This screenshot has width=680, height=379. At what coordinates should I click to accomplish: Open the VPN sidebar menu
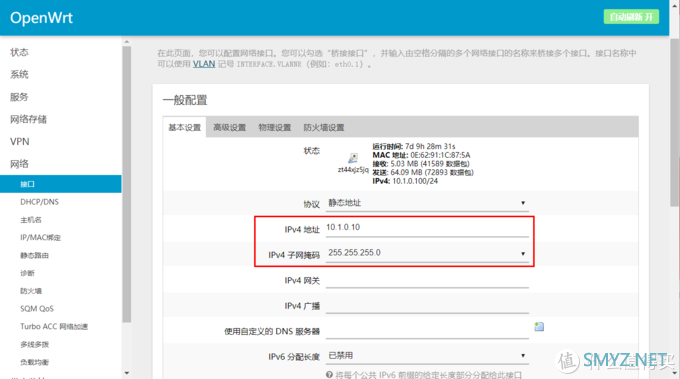point(20,142)
